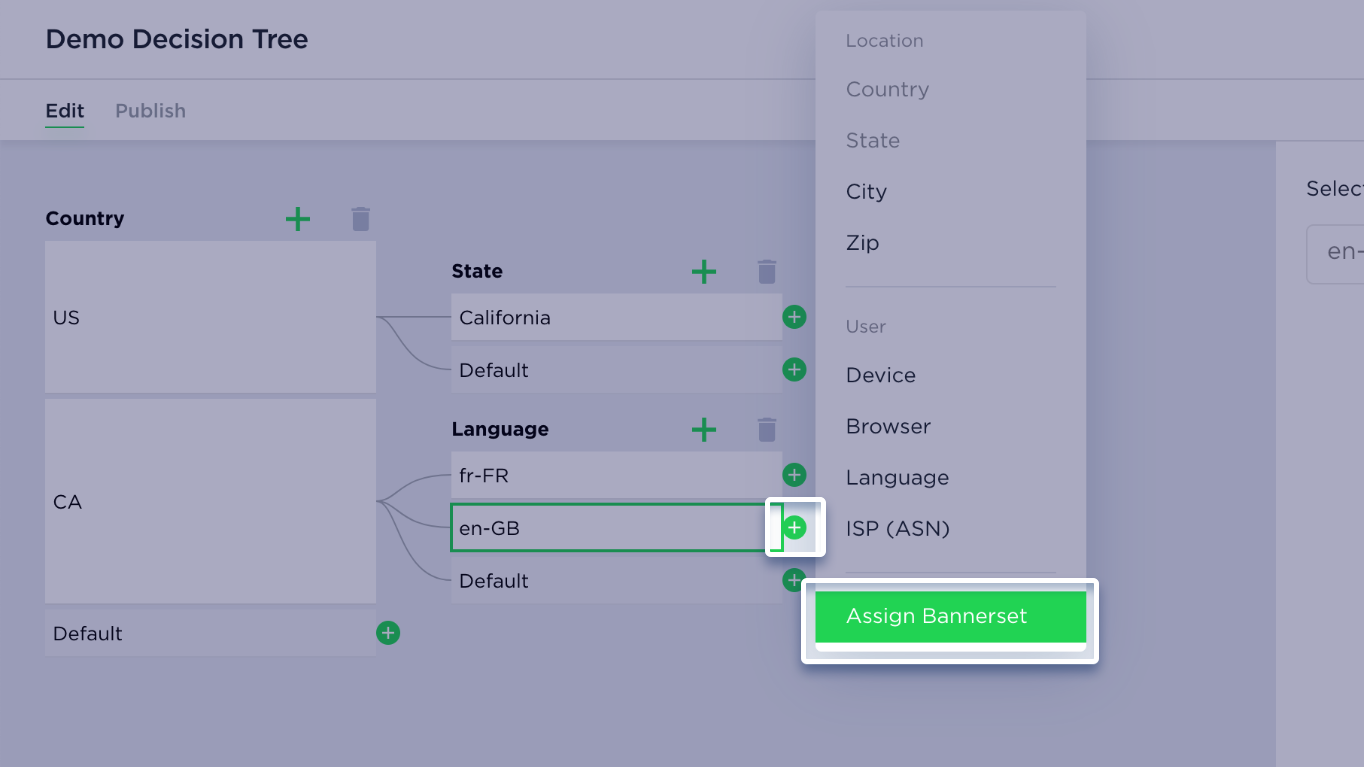Click the Assign Bannerset button
The width and height of the screenshot is (1364, 767).
[950, 616]
